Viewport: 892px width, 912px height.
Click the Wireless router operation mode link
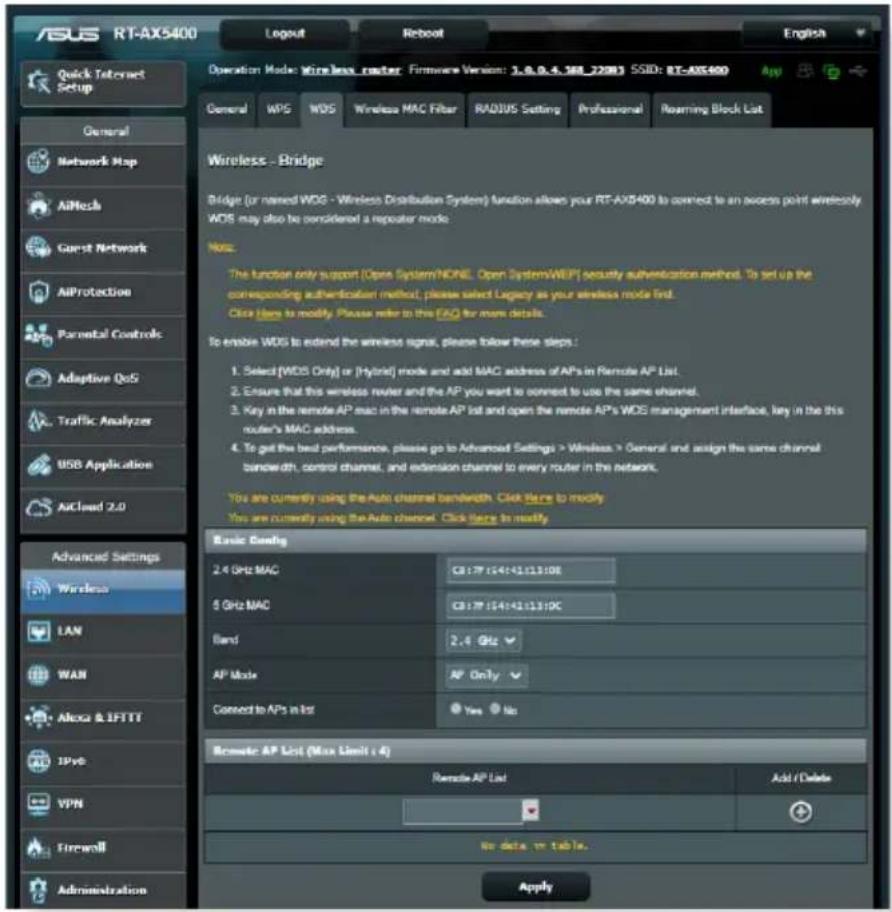coord(351,70)
